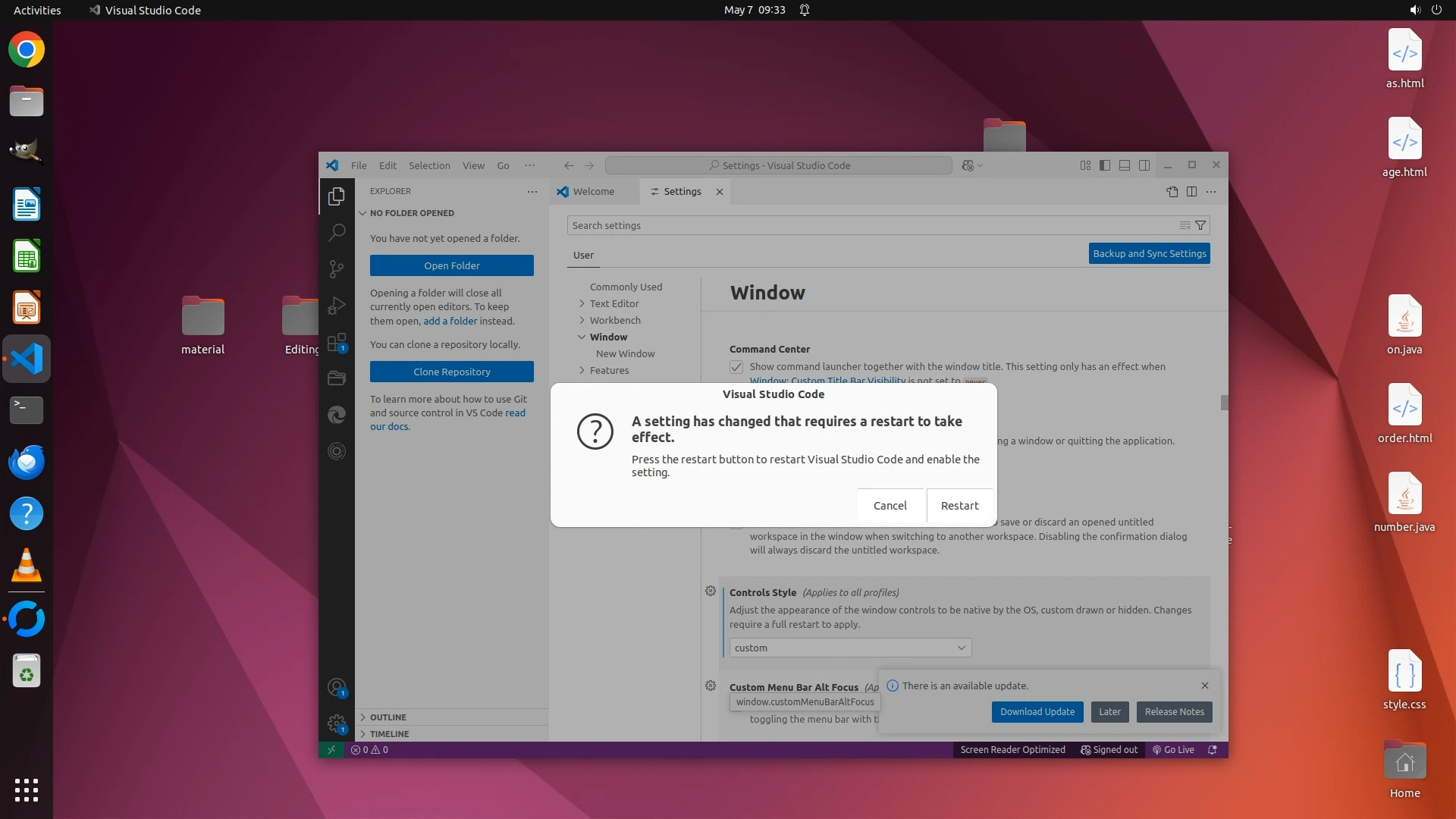This screenshot has width=1456, height=819.
Task: Click the settings filter funnel icon
Action: [x=1200, y=225]
